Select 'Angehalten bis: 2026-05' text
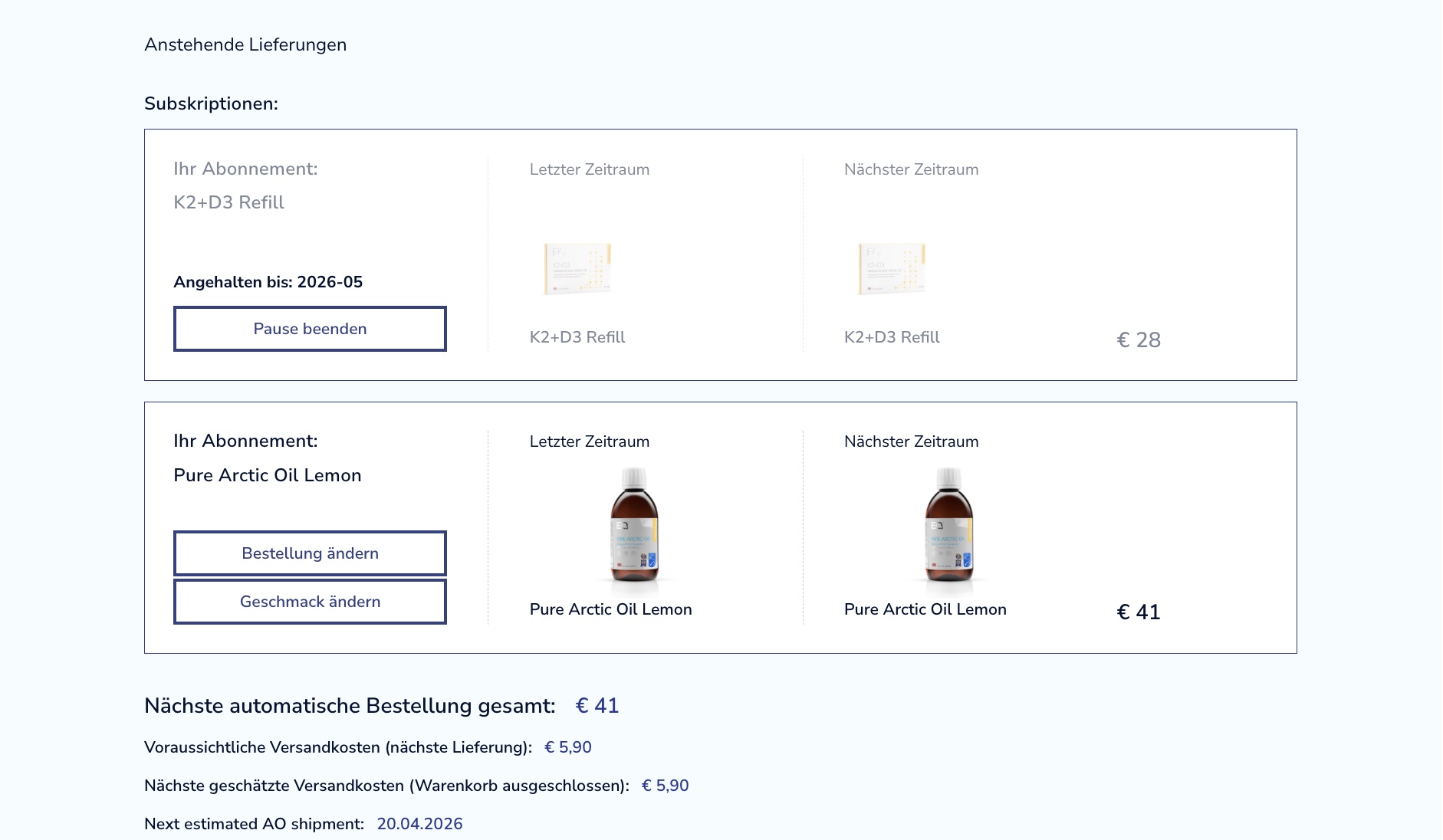The image size is (1443, 840). pyautogui.click(x=268, y=282)
